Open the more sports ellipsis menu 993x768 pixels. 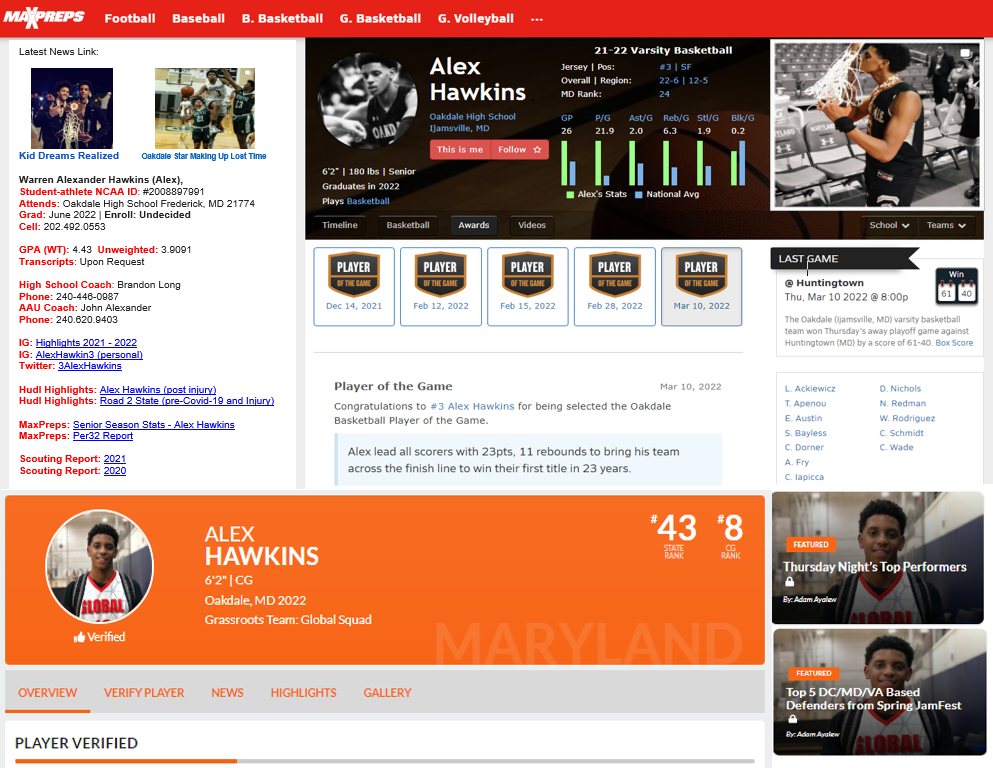(537, 19)
